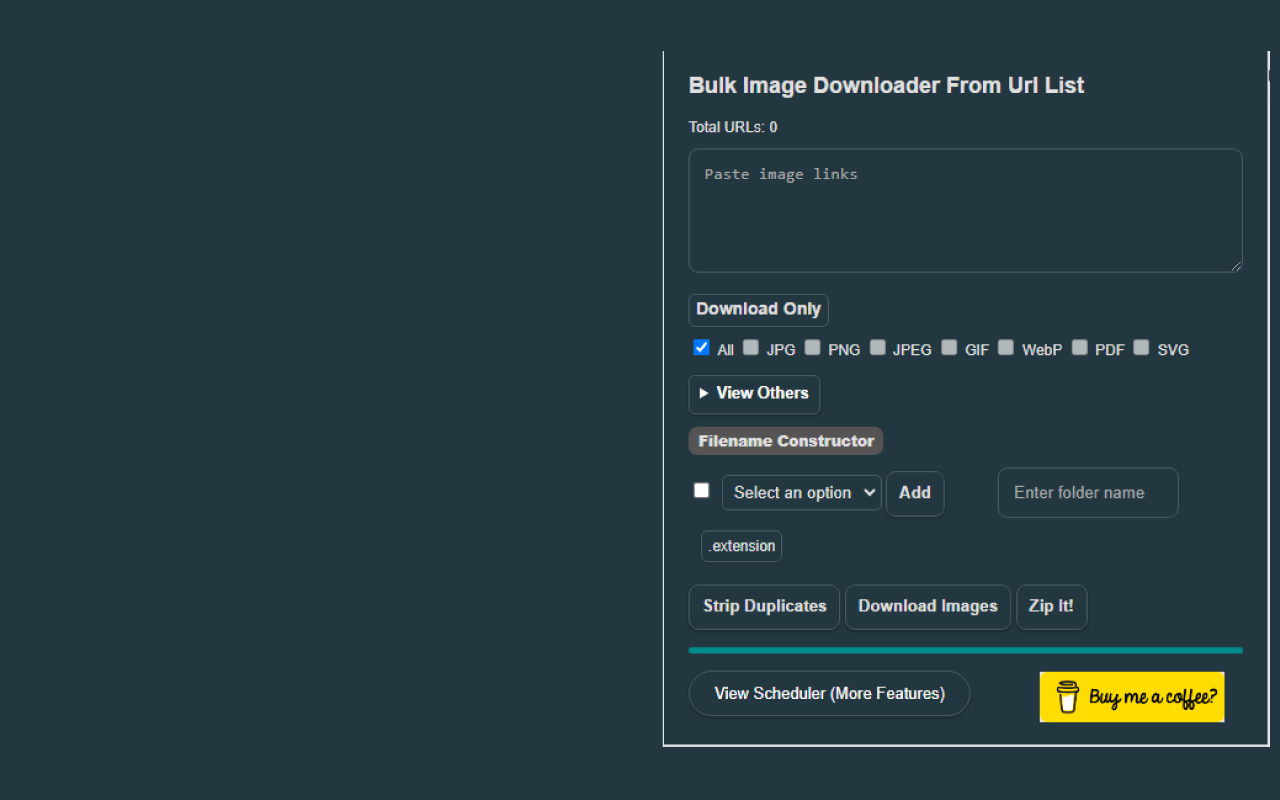Select the WebP checkbox

coord(1006,348)
